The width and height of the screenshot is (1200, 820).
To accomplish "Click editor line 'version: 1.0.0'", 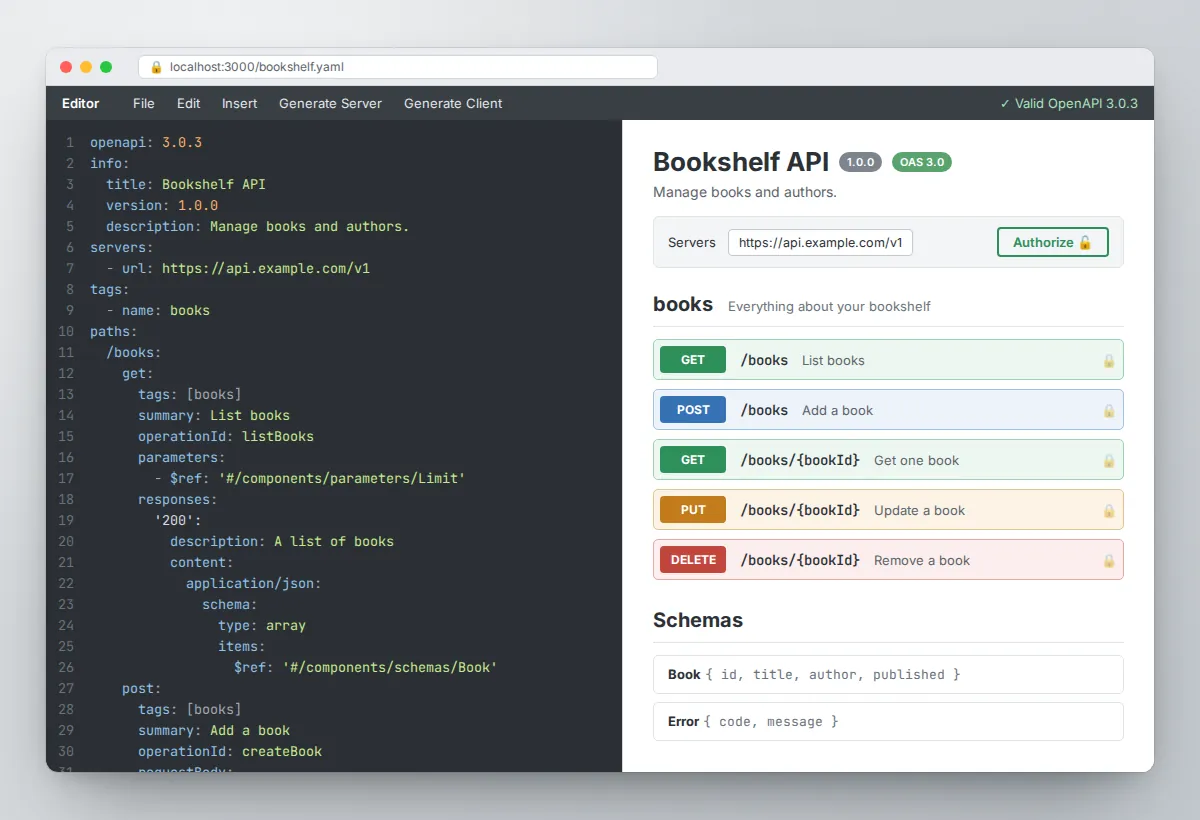I will point(162,205).
